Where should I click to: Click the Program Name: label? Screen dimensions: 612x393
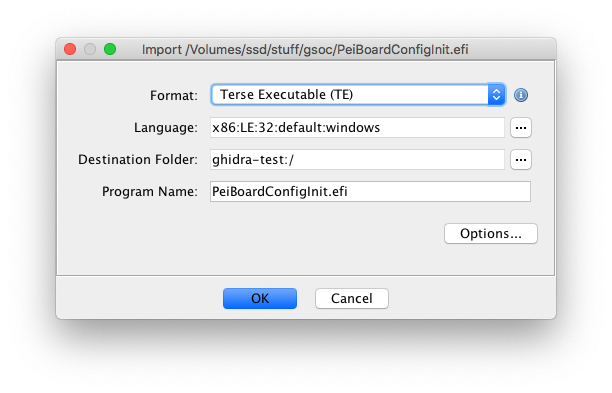click(150, 192)
